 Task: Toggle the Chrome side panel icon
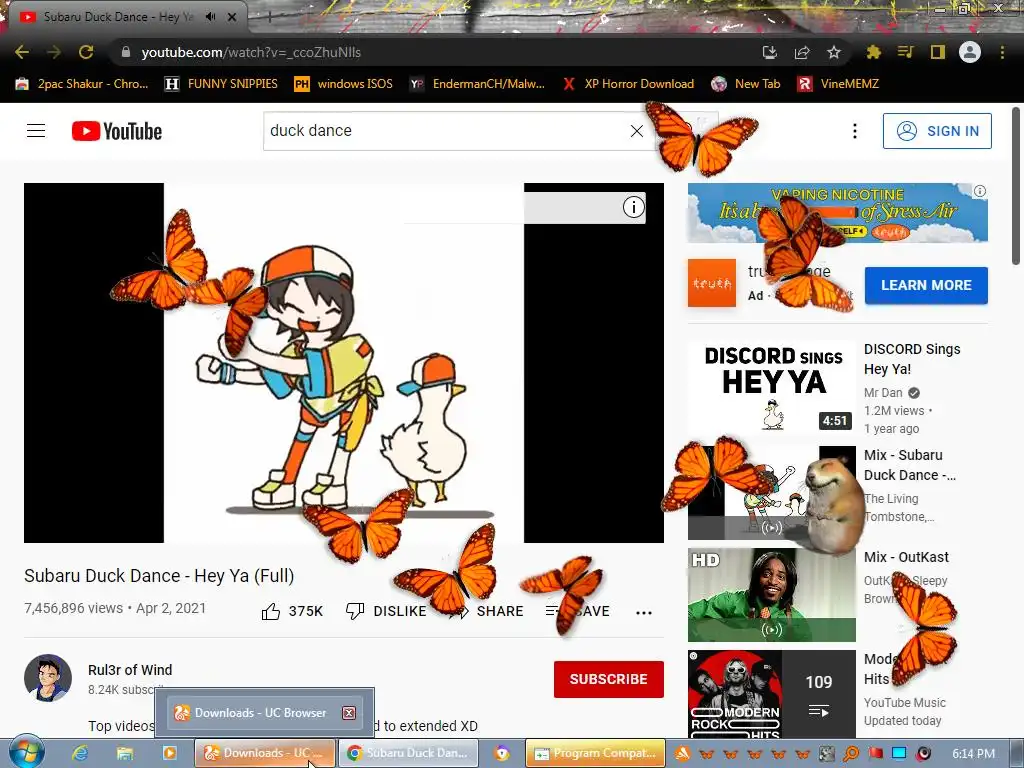tap(937, 52)
